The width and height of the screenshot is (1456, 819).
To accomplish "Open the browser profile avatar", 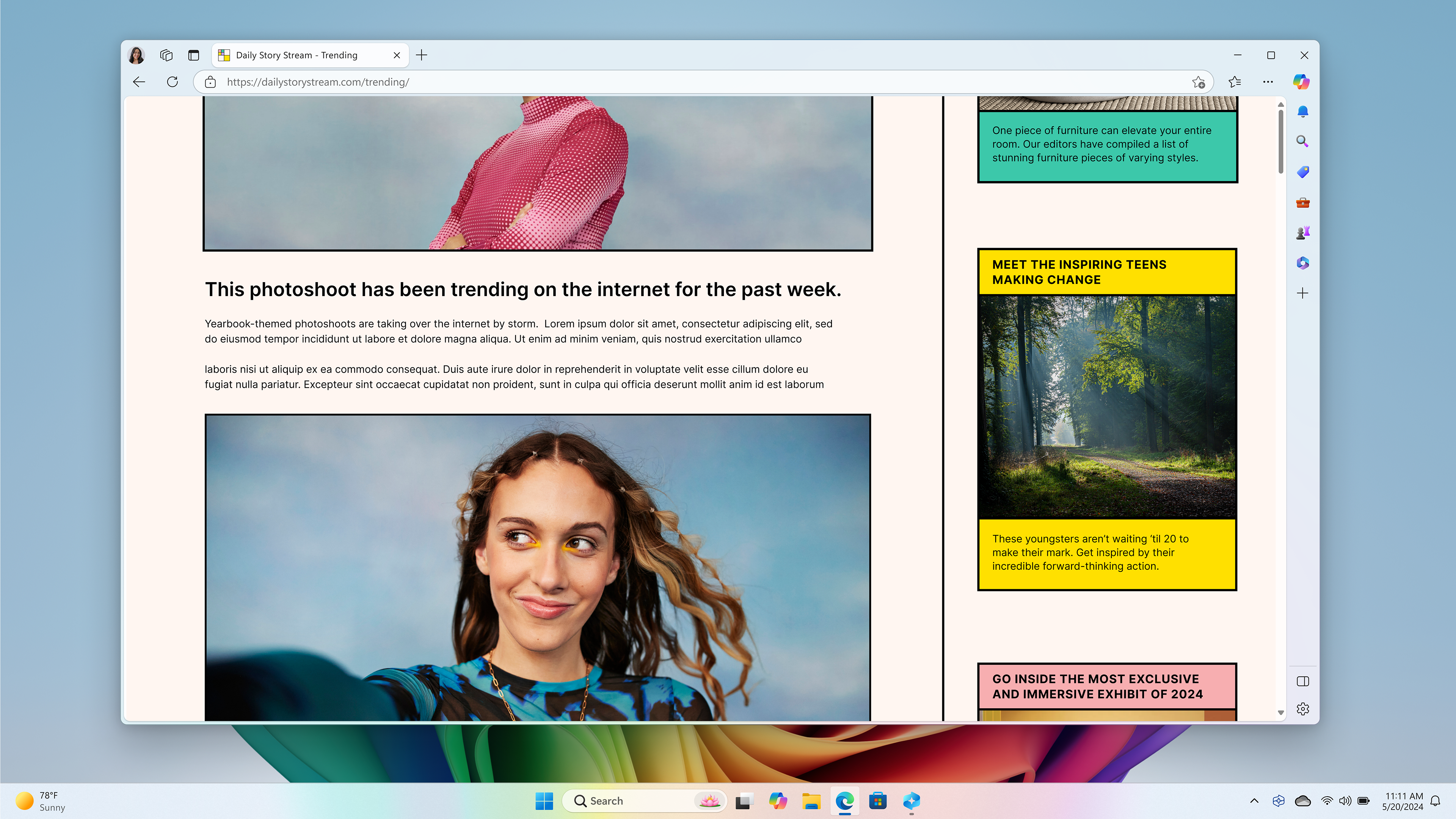I will coord(136,55).
